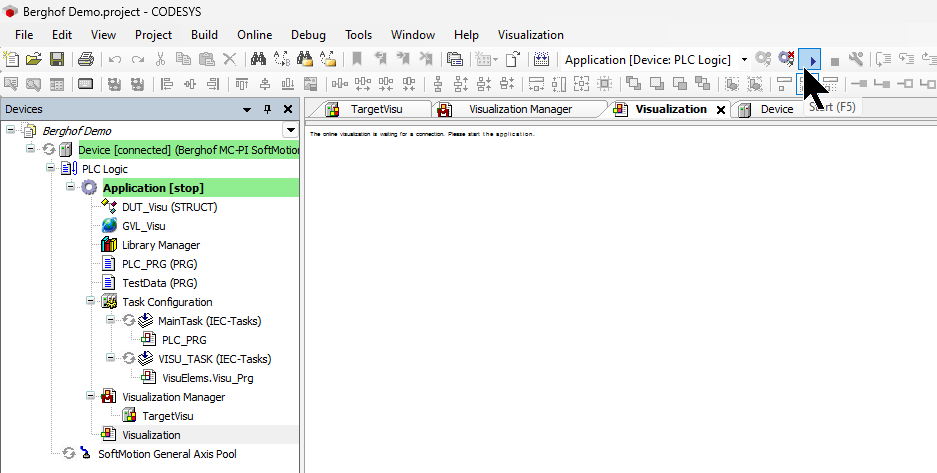
Task: Click the Print toolbar icon
Action: (86, 59)
